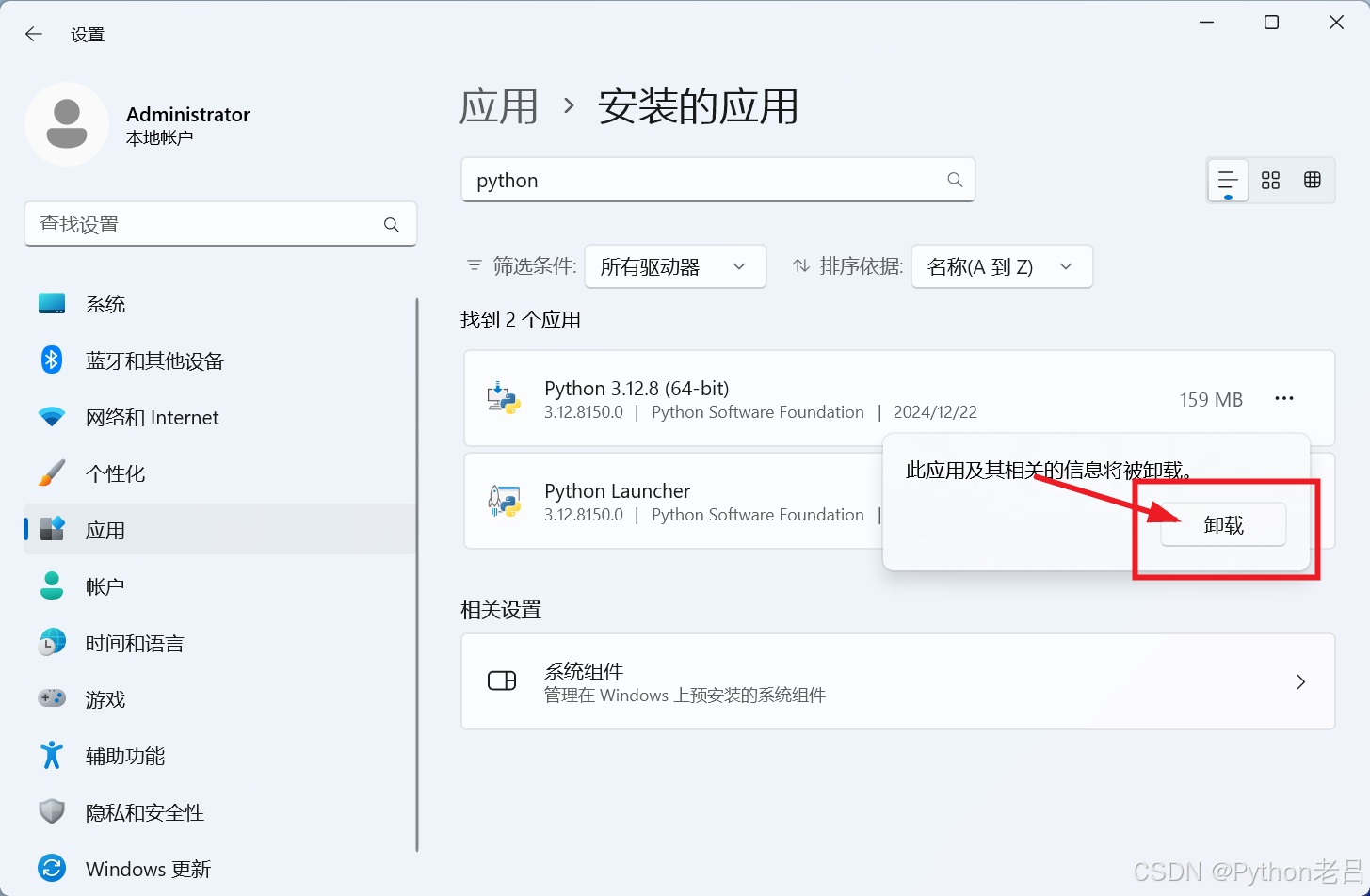Screen dimensions: 1370x896
Task: Click the 159 MB size text
Action: coord(1211,400)
